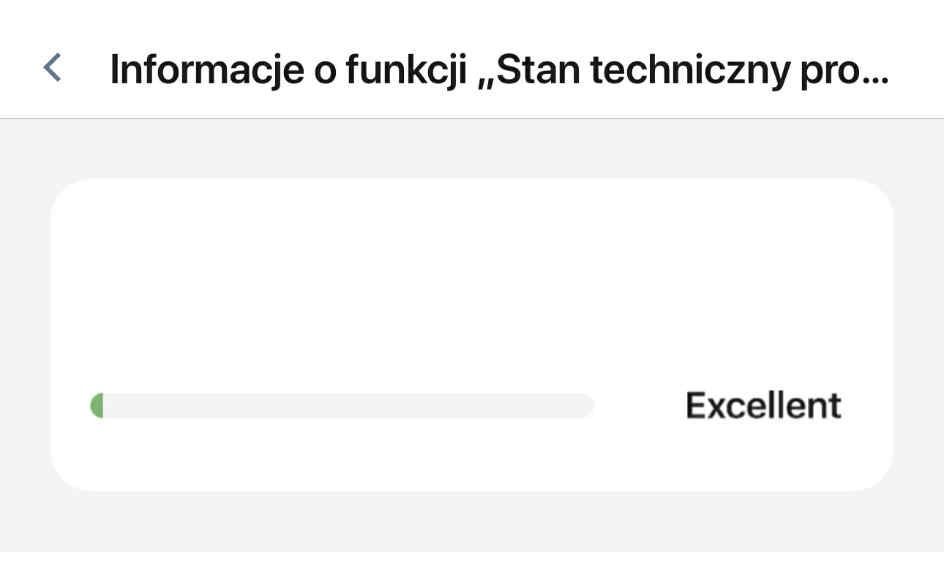Click the white card's space between bar and "Excellent"
The width and height of the screenshot is (944, 566).
(640, 405)
